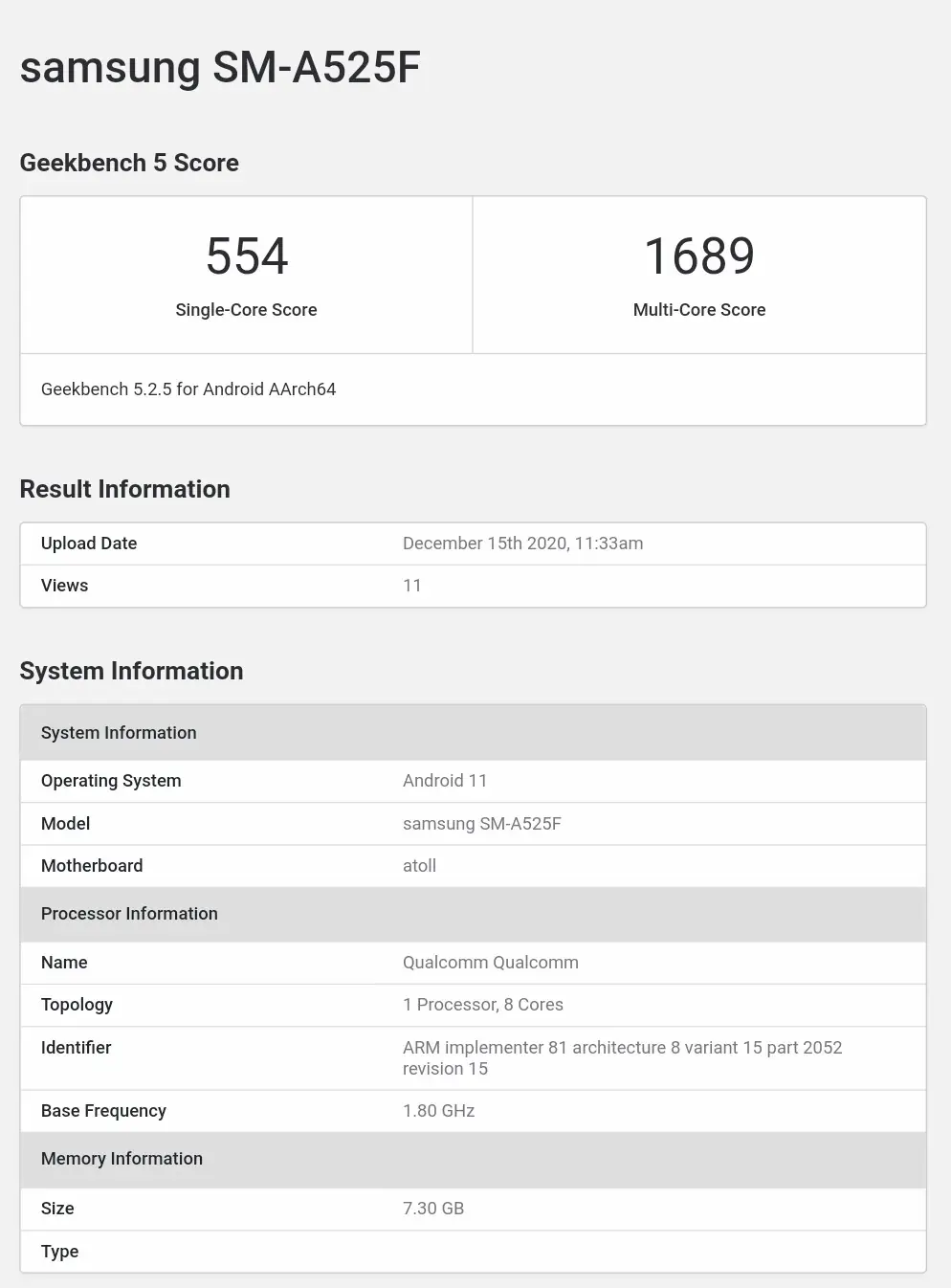Click the 'Topology' row label

(x=77, y=1005)
